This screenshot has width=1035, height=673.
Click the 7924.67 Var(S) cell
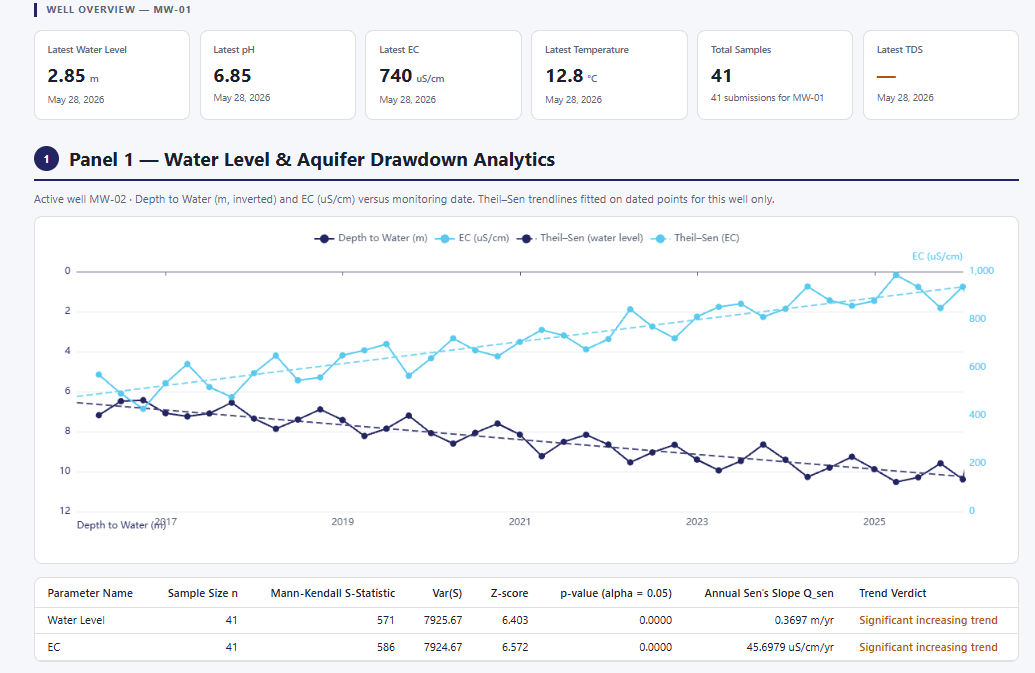click(443, 647)
